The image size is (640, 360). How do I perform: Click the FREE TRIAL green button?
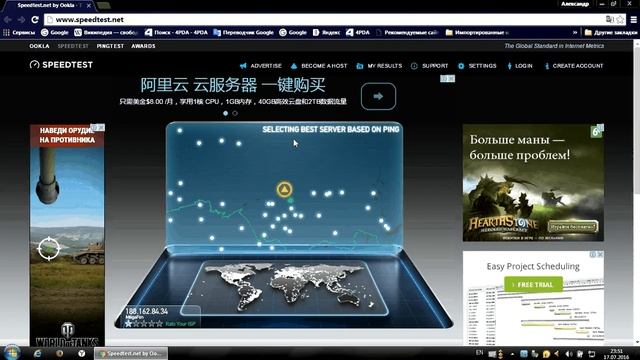pyautogui.click(x=533, y=284)
